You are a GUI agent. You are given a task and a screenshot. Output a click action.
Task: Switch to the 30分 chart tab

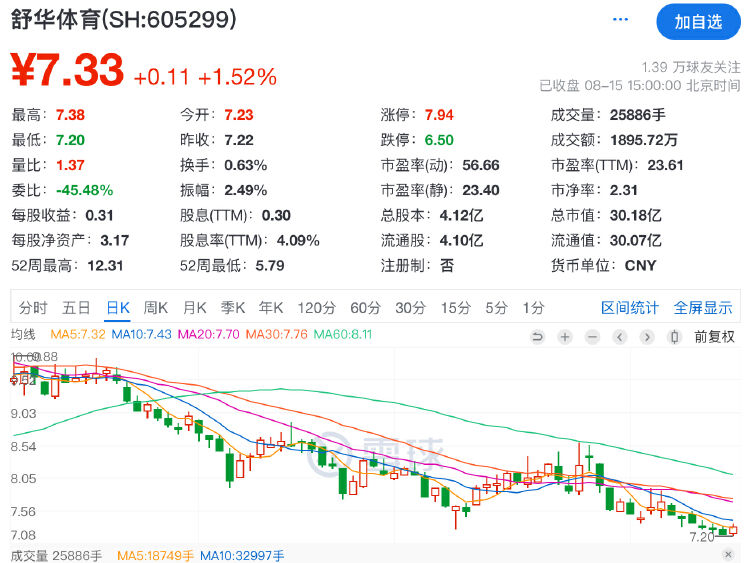(410, 308)
